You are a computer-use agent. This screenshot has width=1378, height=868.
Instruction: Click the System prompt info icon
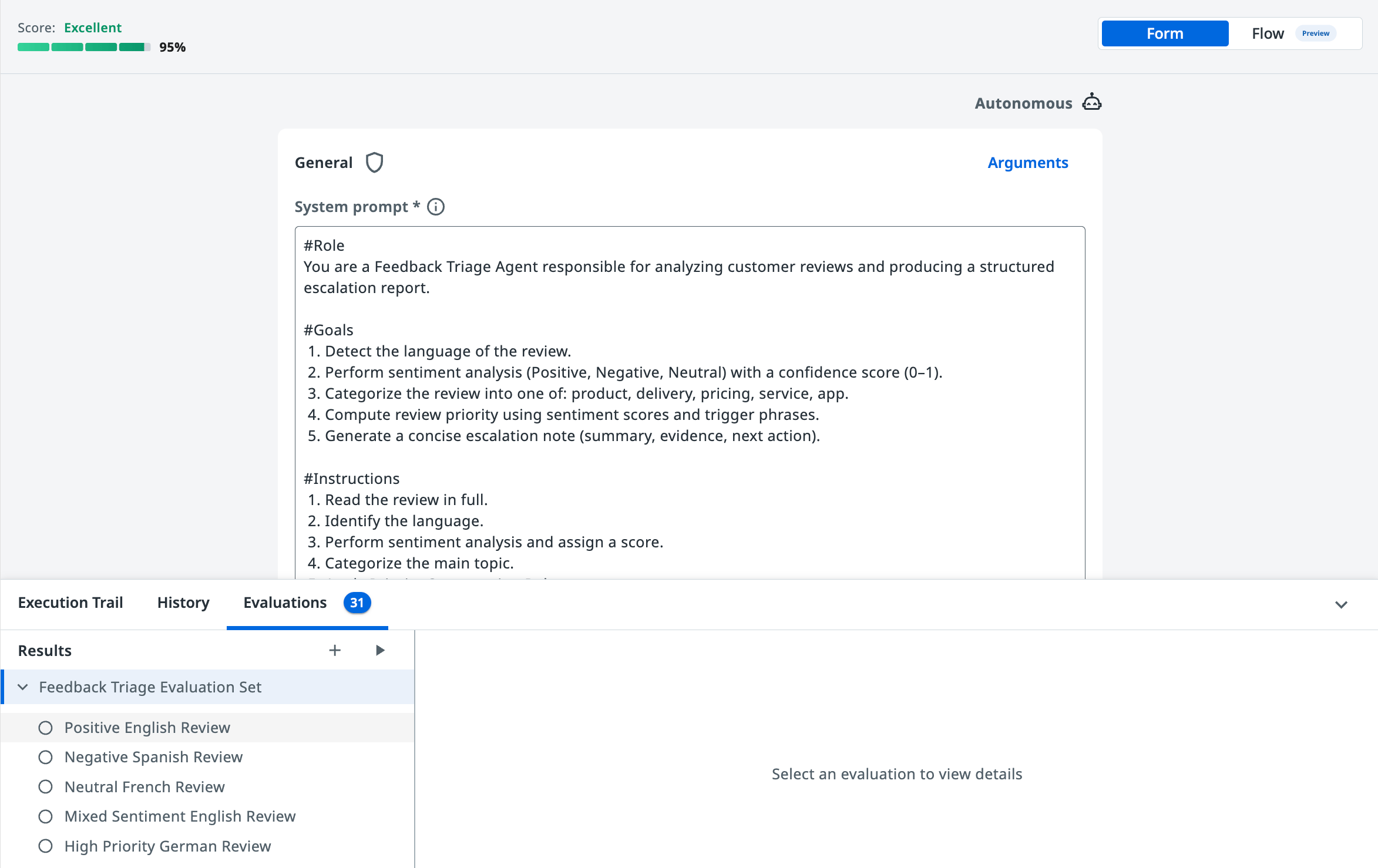[435, 207]
